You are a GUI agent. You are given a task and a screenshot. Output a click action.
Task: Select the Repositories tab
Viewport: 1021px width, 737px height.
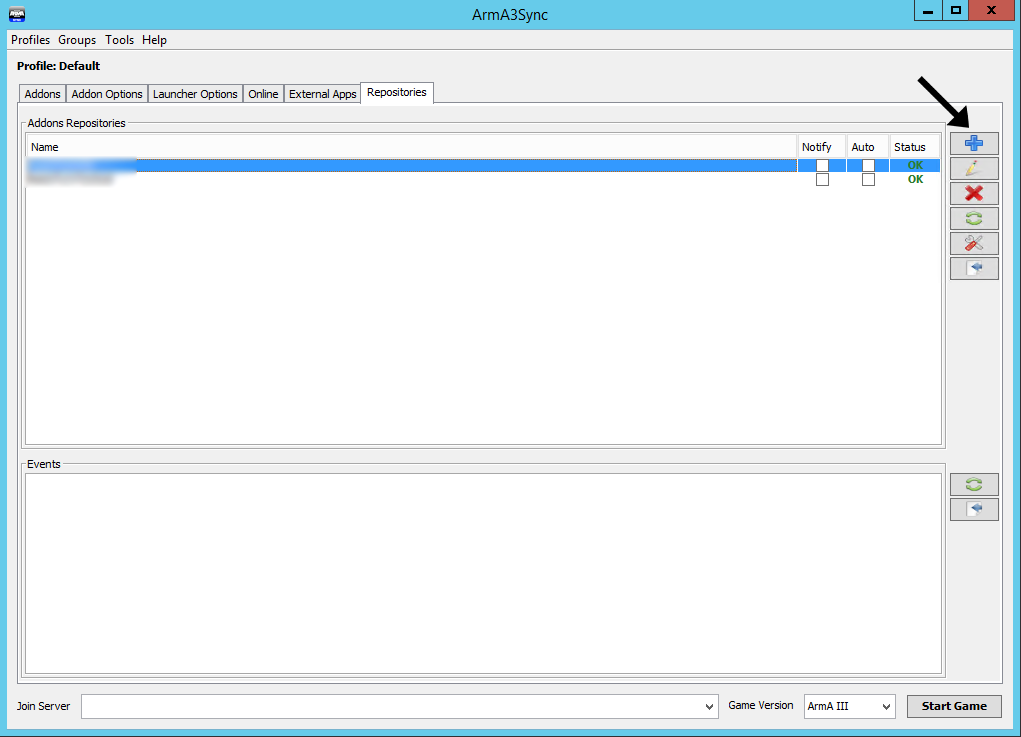(397, 92)
